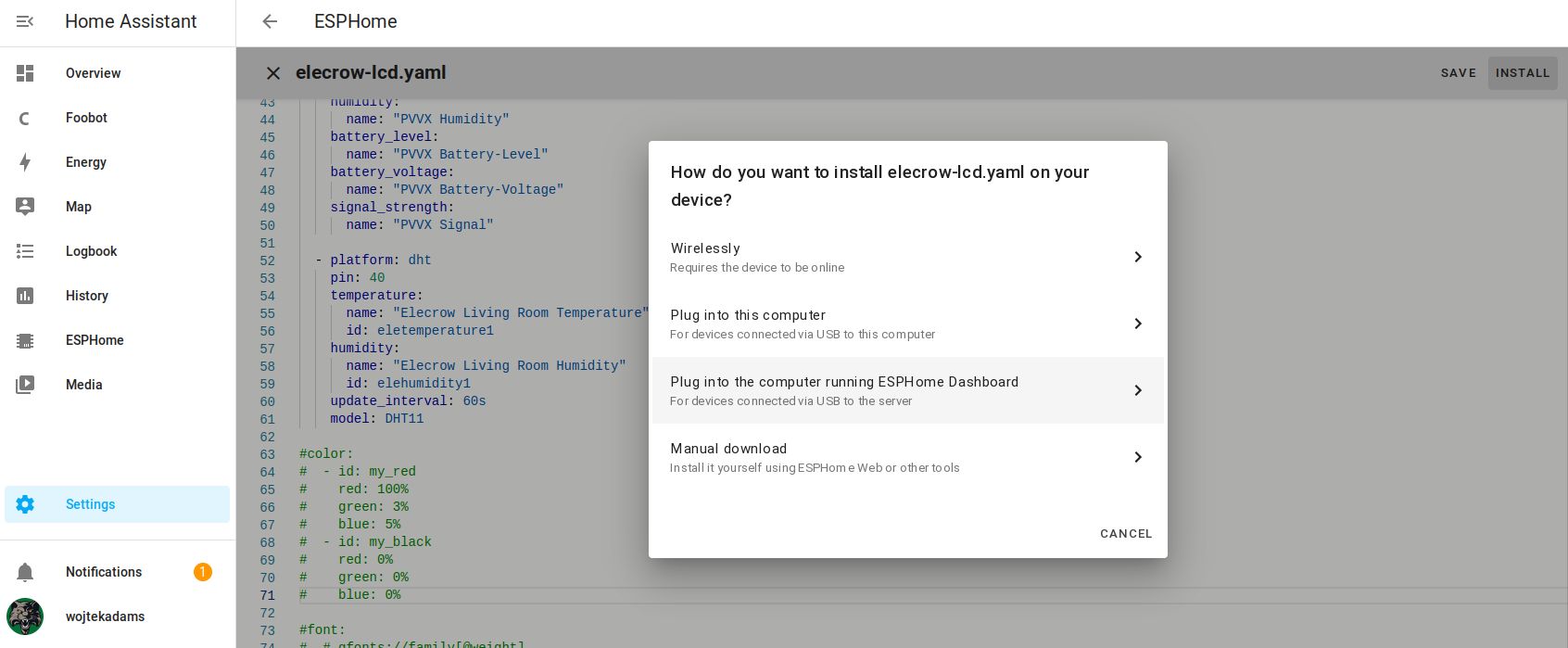The image size is (1568, 648).
Task: Open the Notifications panel entry
Action: [x=118, y=572]
